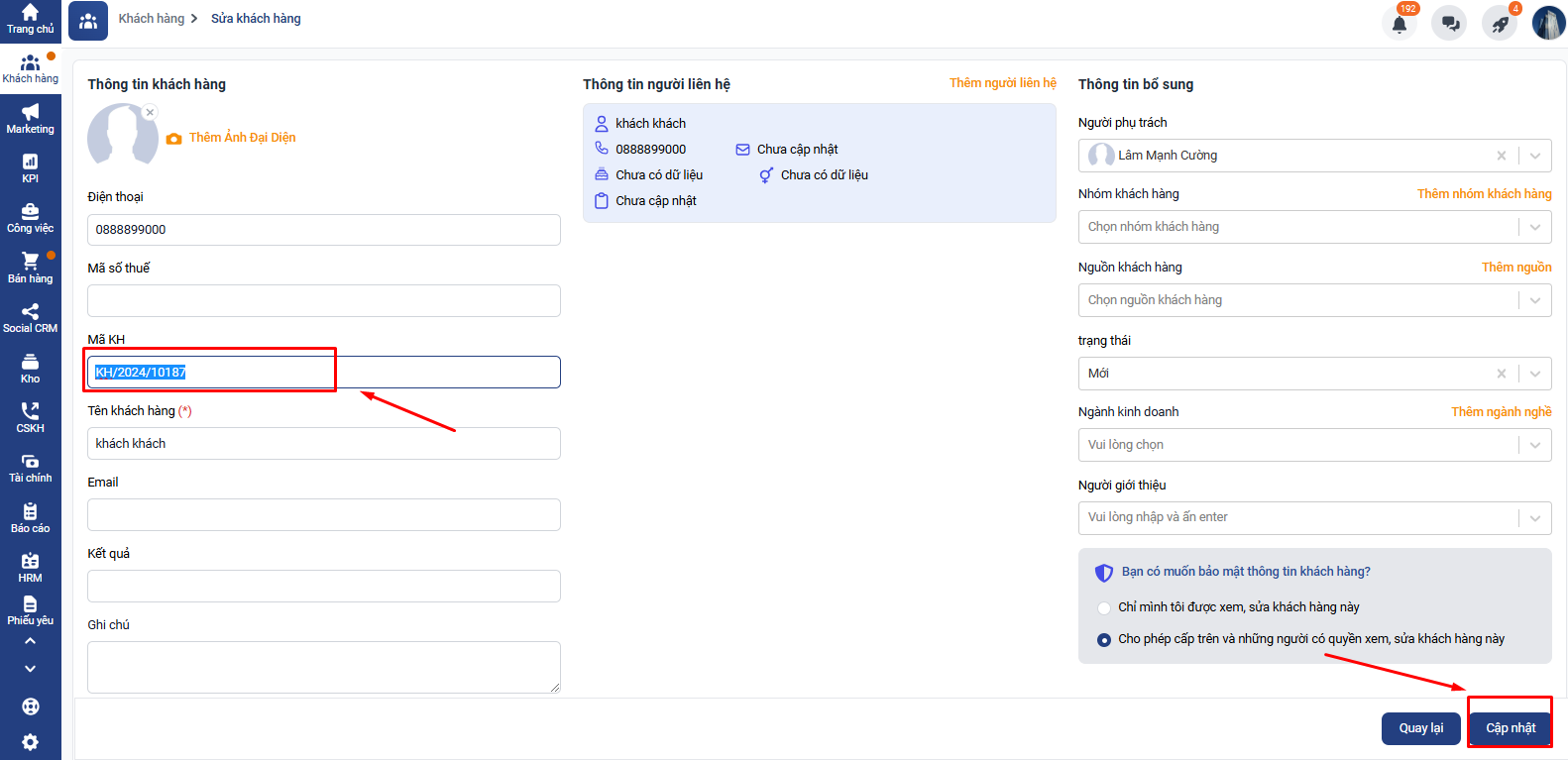Viewport: 1568px width, 760px height.
Task: Open the 'Chọn nguồn khách hàng' dropdown
Action: [1534, 300]
